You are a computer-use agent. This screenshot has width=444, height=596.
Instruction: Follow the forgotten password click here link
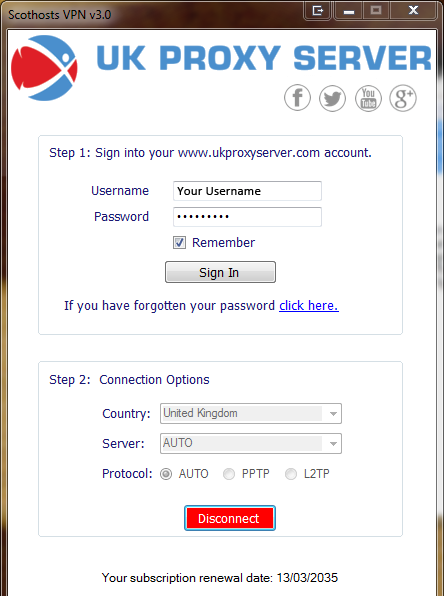pyautogui.click(x=309, y=306)
